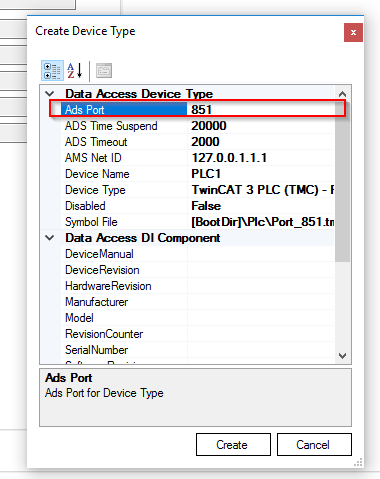This screenshot has height=479, width=380.
Task: Switch to Categorized view in property grid
Action: click(x=52, y=71)
